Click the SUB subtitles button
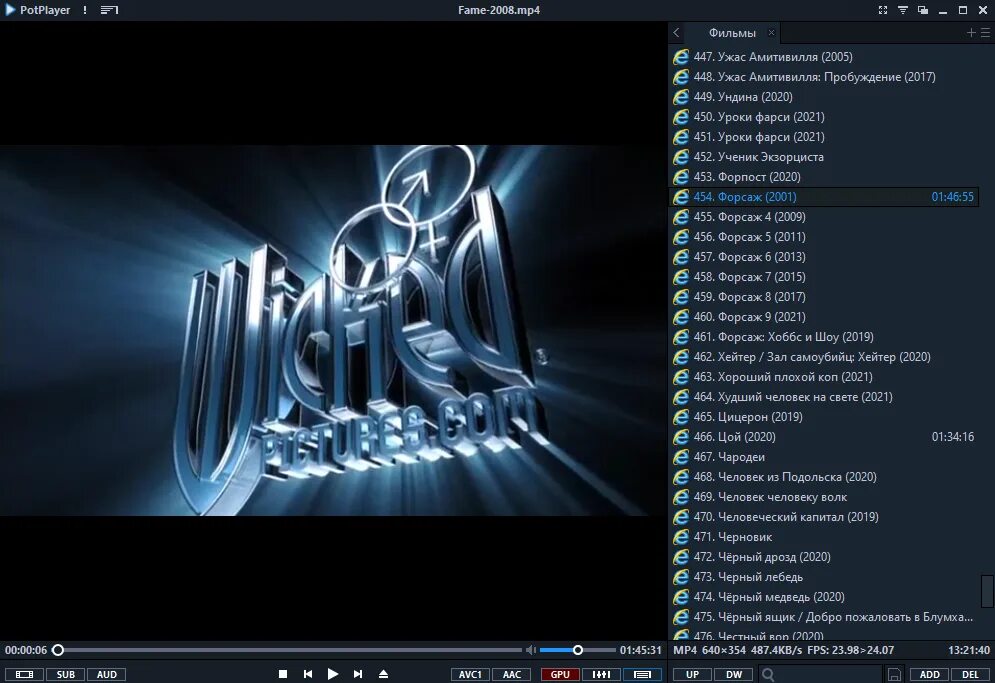This screenshot has height=683, width=995. (x=65, y=674)
